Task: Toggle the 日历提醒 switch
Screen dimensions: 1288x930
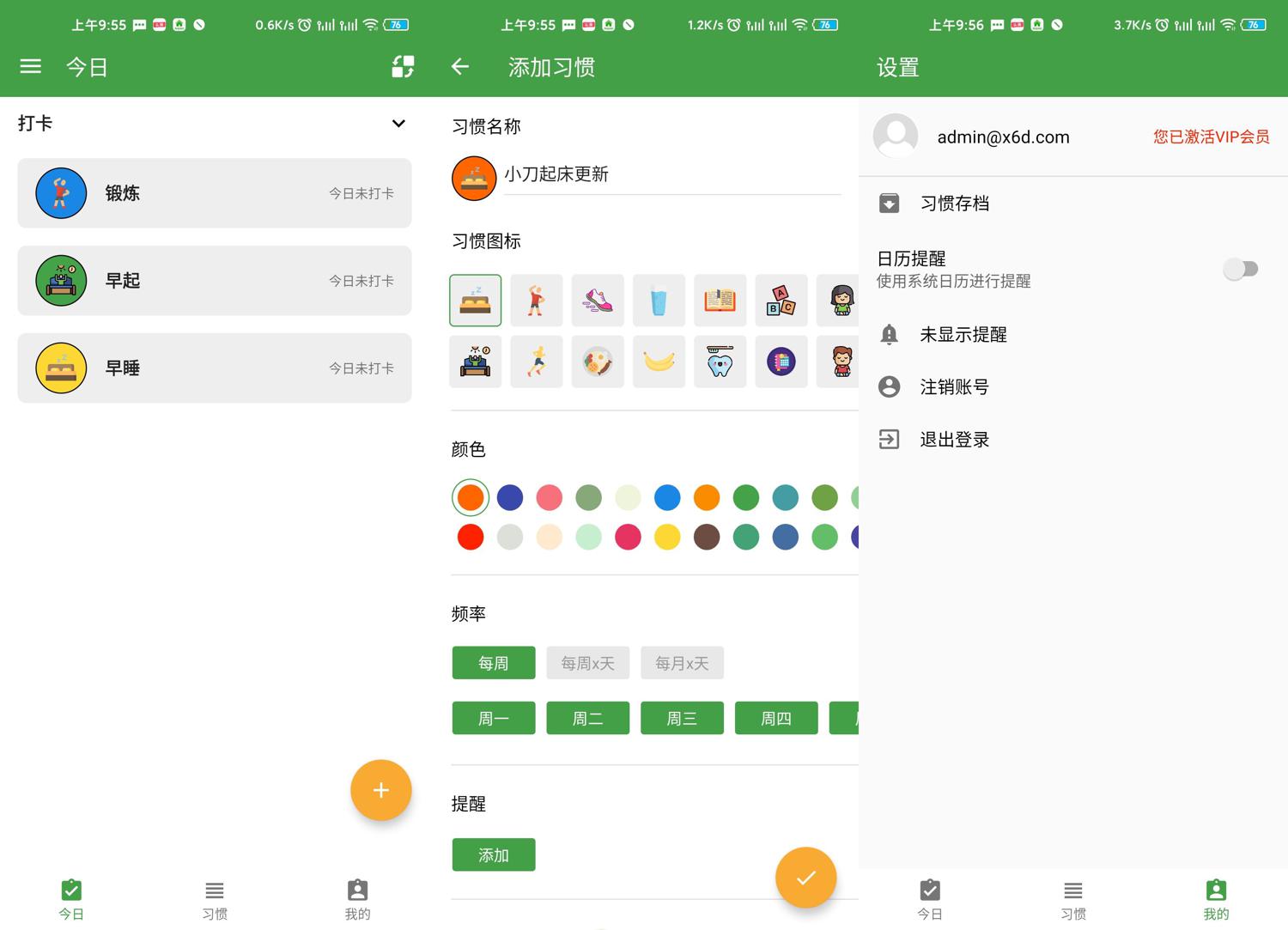Action: [x=1240, y=270]
